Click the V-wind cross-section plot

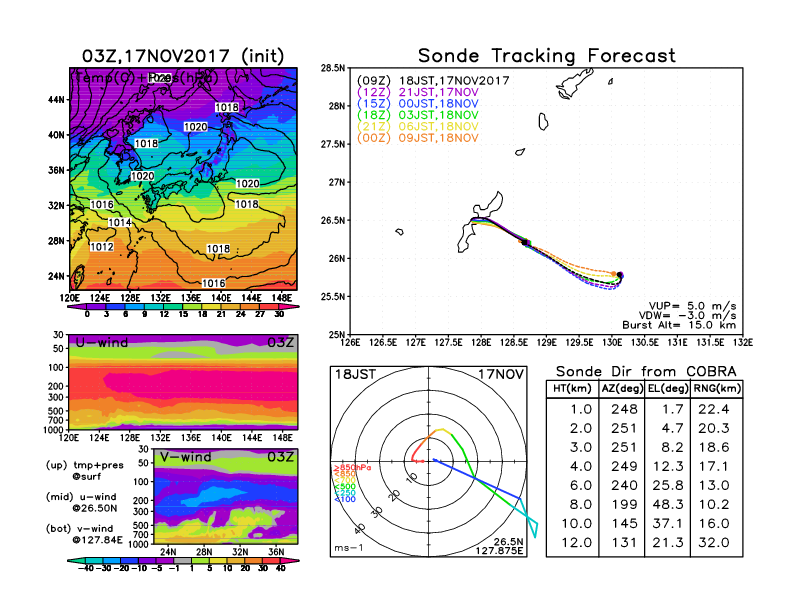click(225, 496)
